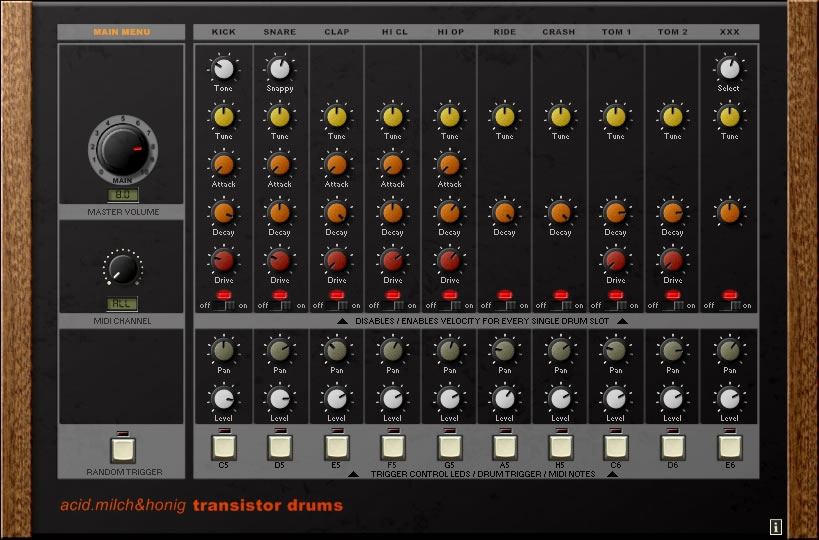This screenshot has height=540, width=819.
Task: Click the XXX Select knob
Action: tap(729, 68)
